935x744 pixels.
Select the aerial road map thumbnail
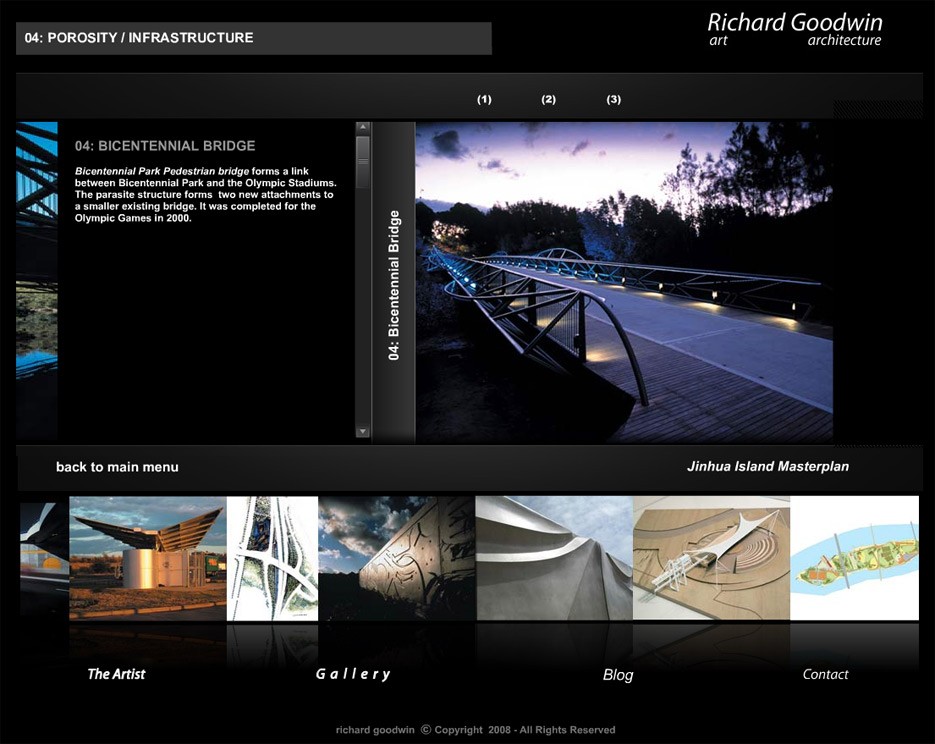point(273,559)
